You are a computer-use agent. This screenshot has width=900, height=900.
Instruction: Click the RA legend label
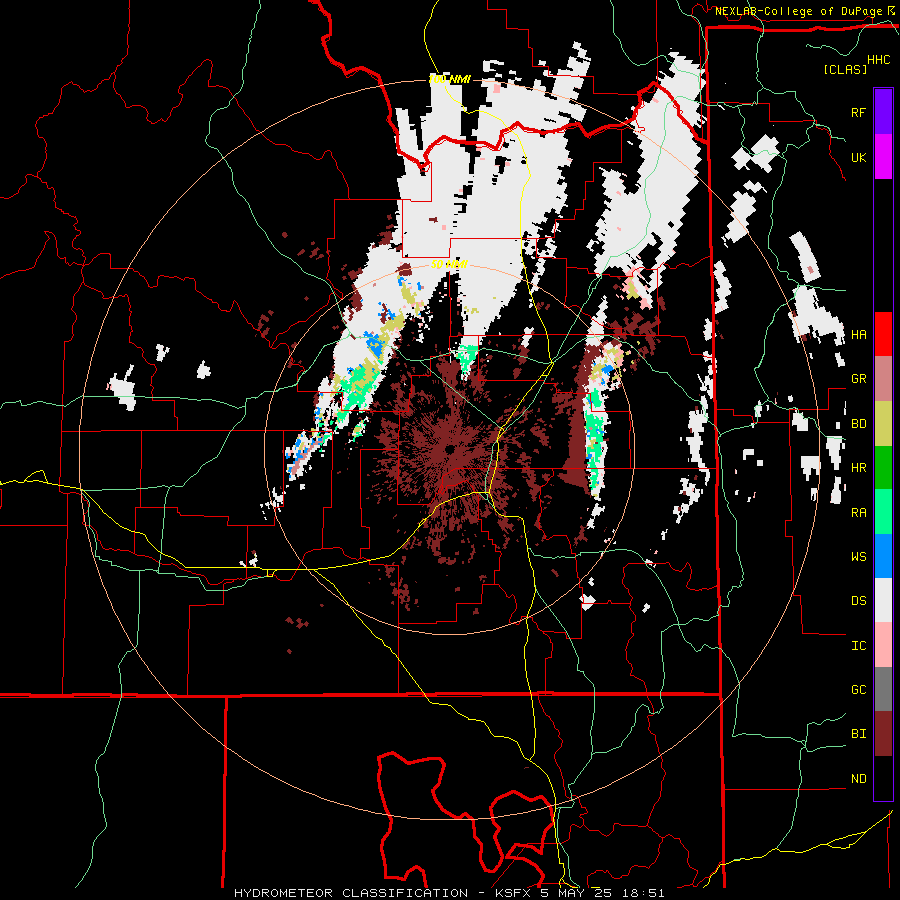click(858, 513)
